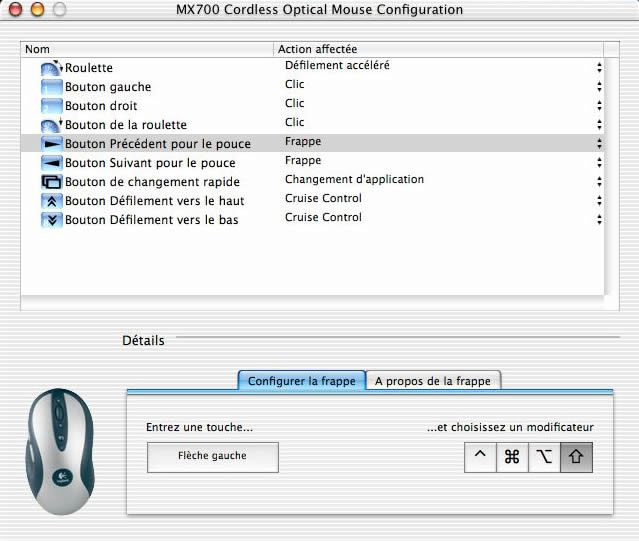
Task: Open Défilement vers le haut dropdown arrows
Action: click(599, 201)
